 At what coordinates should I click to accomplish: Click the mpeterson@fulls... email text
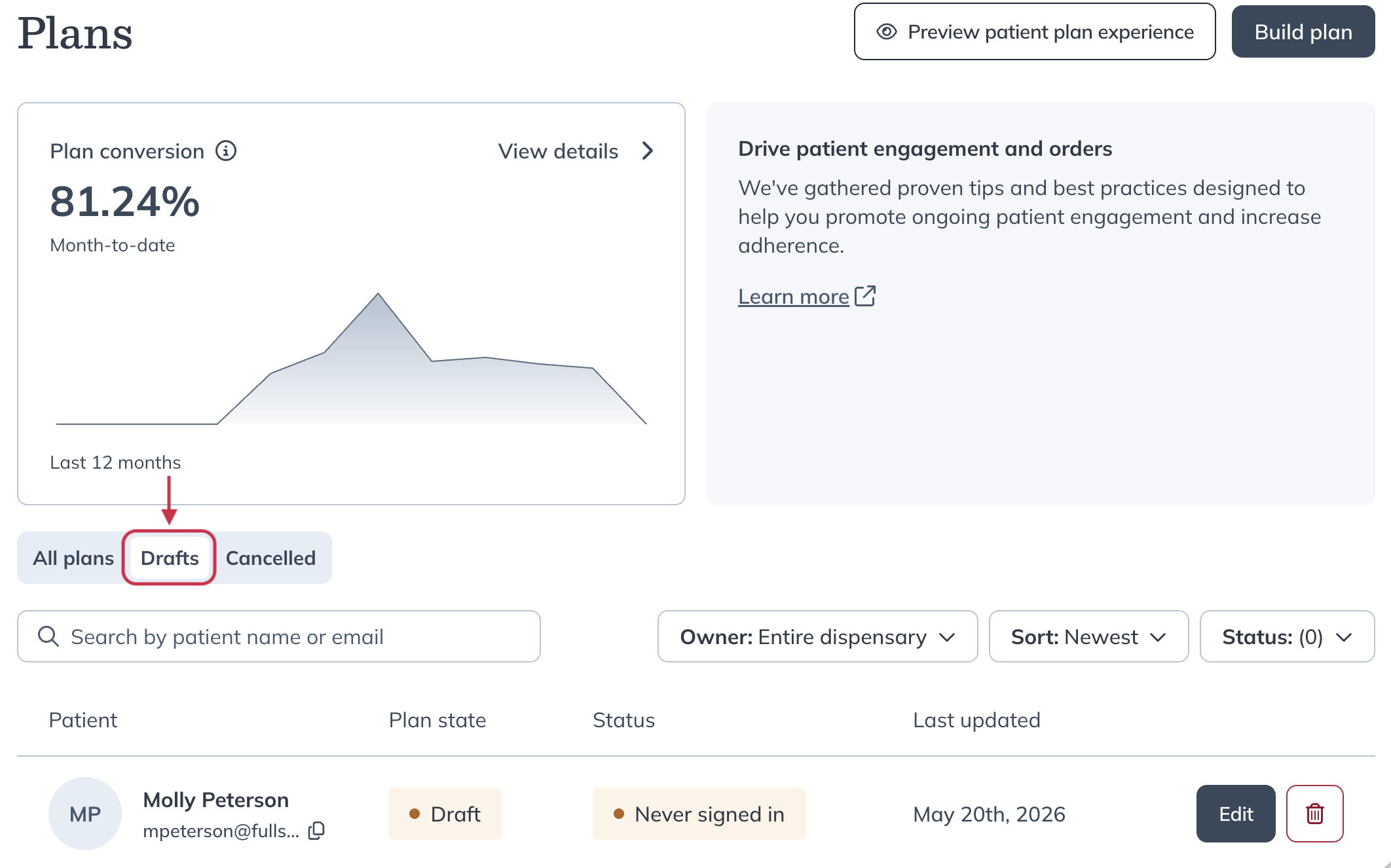pyautogui.click(x=221, y=831)
